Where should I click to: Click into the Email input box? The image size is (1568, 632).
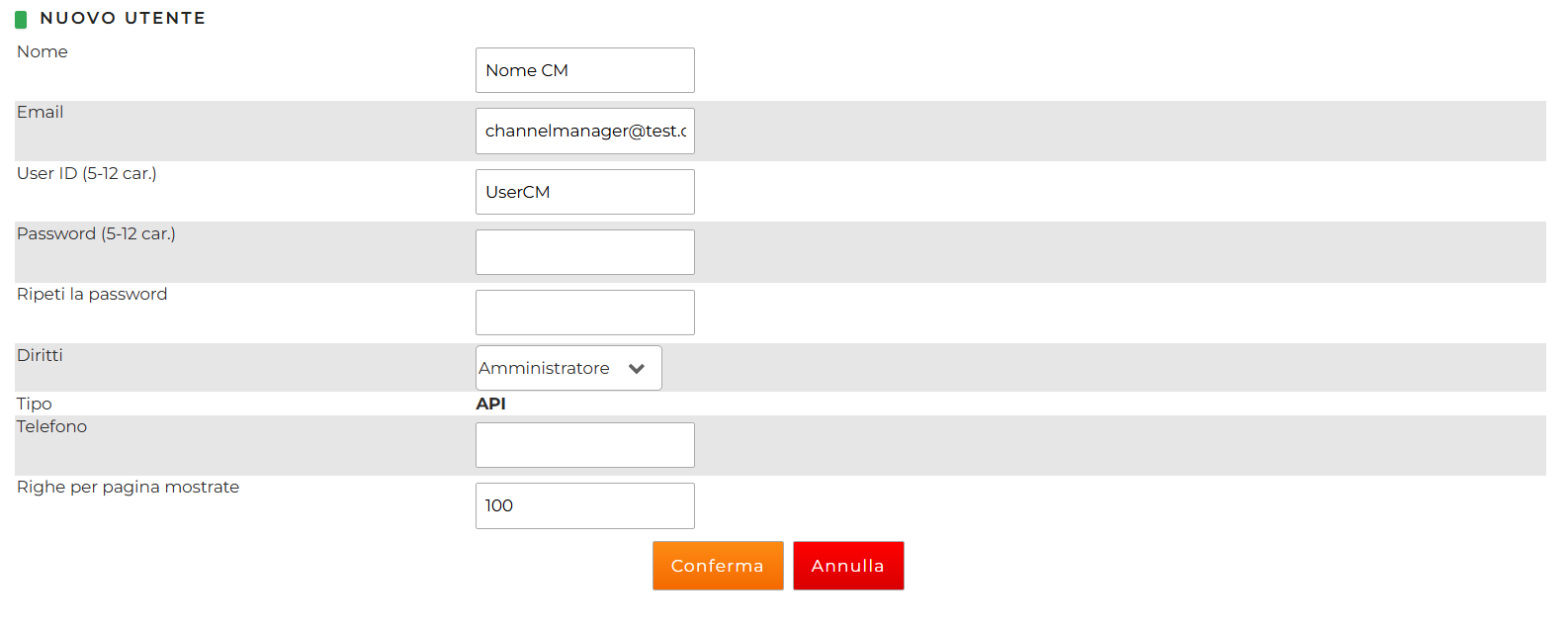point(584,131)
